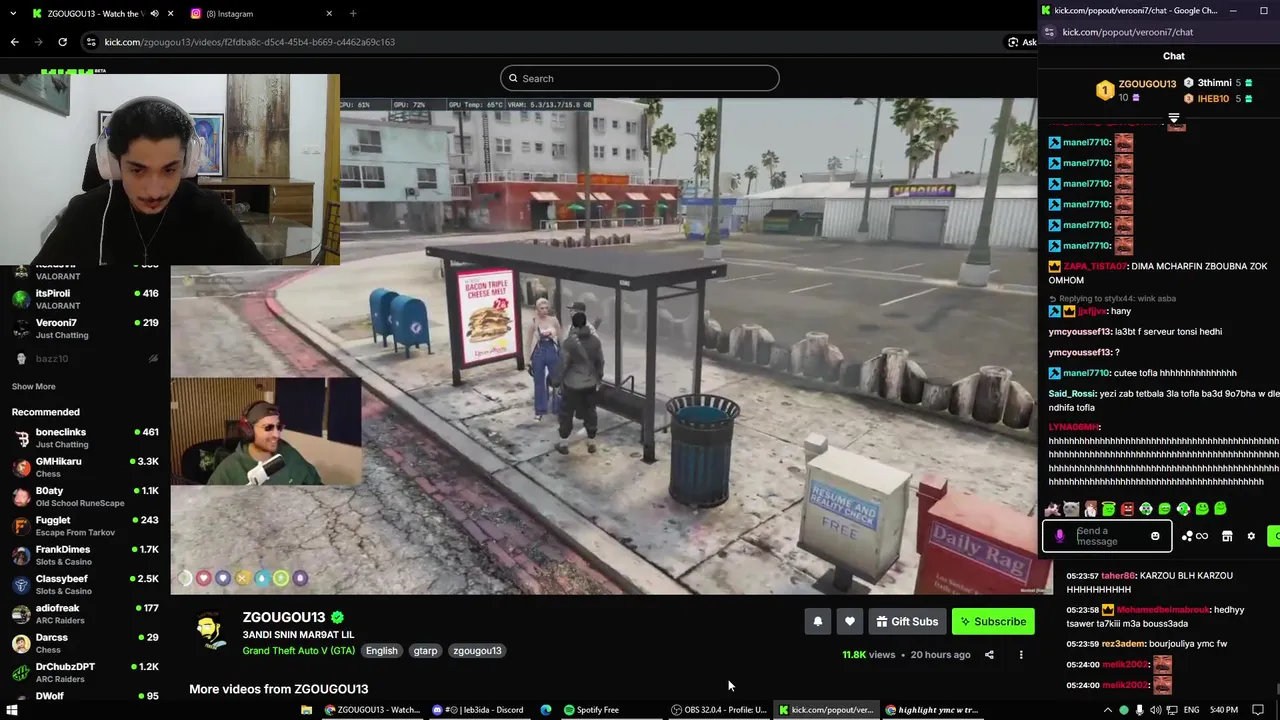The height and width of the screenshot is (720, 1280).
Task: Focus the Kick Search field
Action: pyautogui.click(x=640, y=78)
